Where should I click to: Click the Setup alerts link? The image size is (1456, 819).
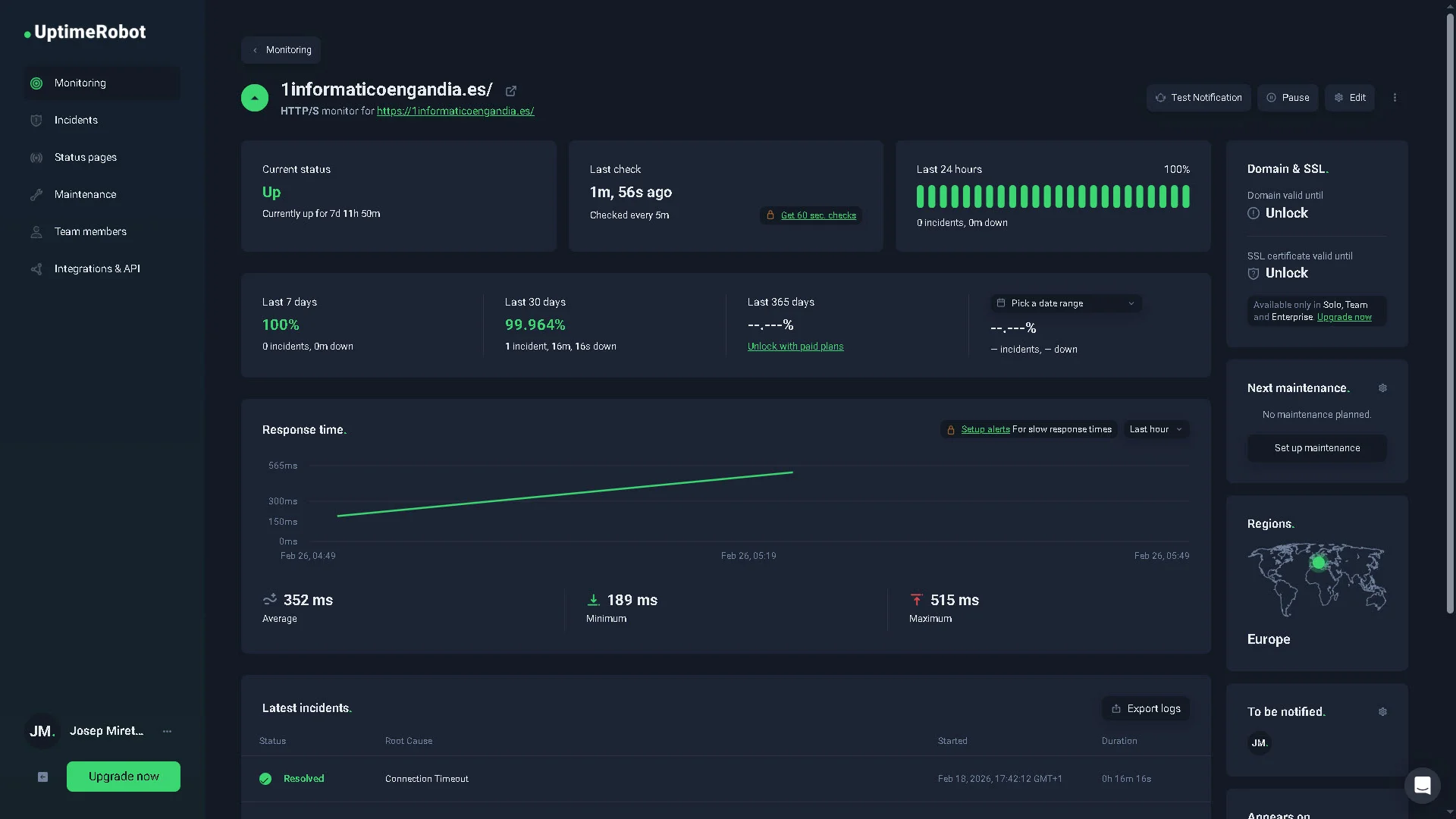click(x=986, y=430)
